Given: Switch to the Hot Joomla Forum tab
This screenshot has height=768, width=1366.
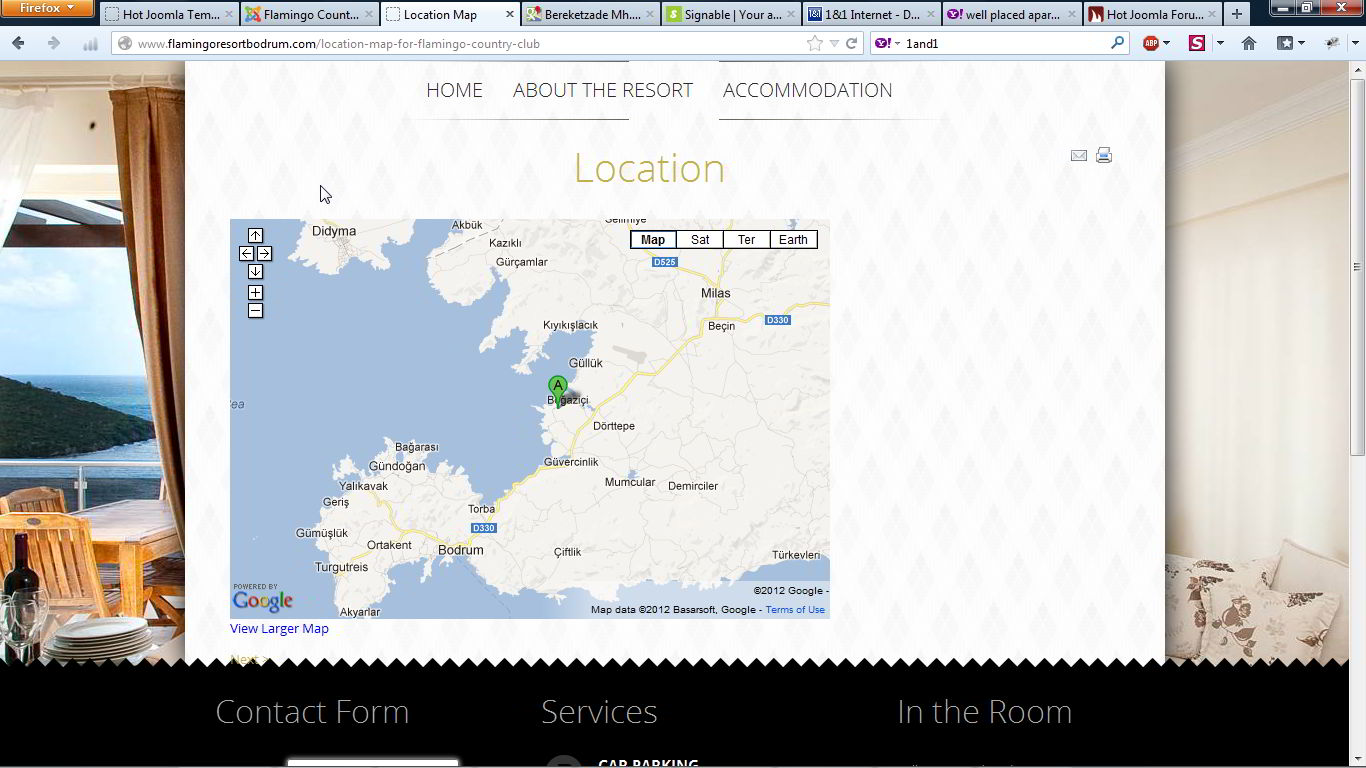Looking at the screenshot, I should [x=1153, y=15].
